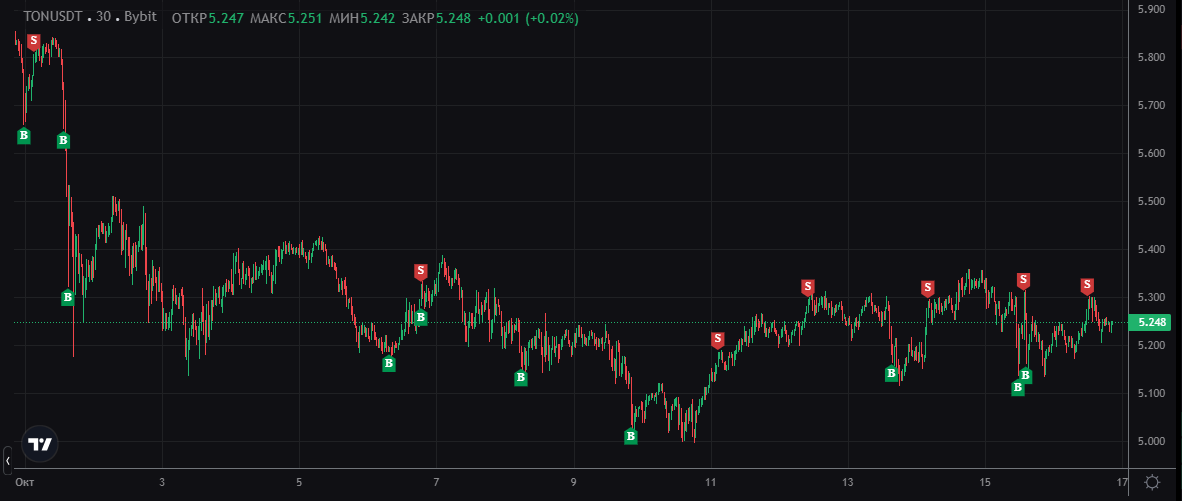
Task: Click the date 15 on time axis
Action: pos(985,482)
